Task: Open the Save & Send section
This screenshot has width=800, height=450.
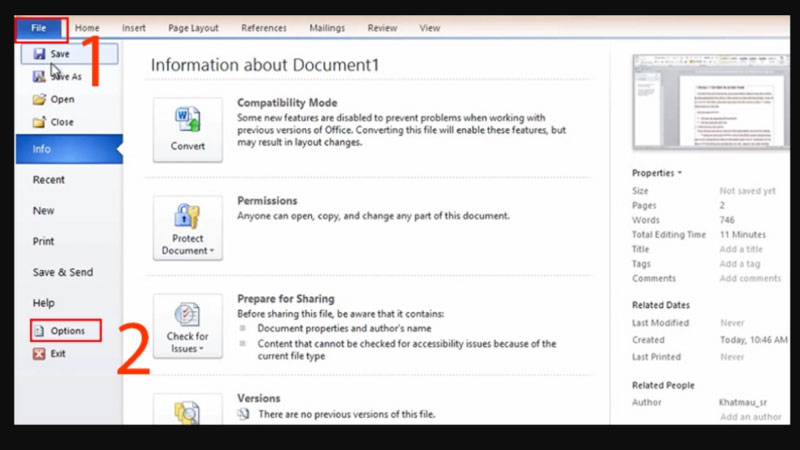Action: tap(63, 272)
